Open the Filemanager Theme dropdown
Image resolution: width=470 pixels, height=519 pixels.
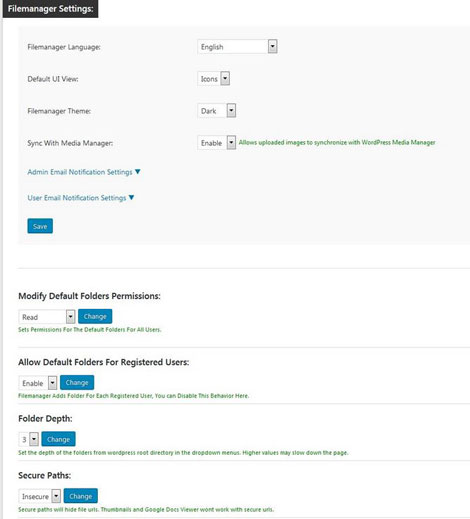click(x=217, y=111)
